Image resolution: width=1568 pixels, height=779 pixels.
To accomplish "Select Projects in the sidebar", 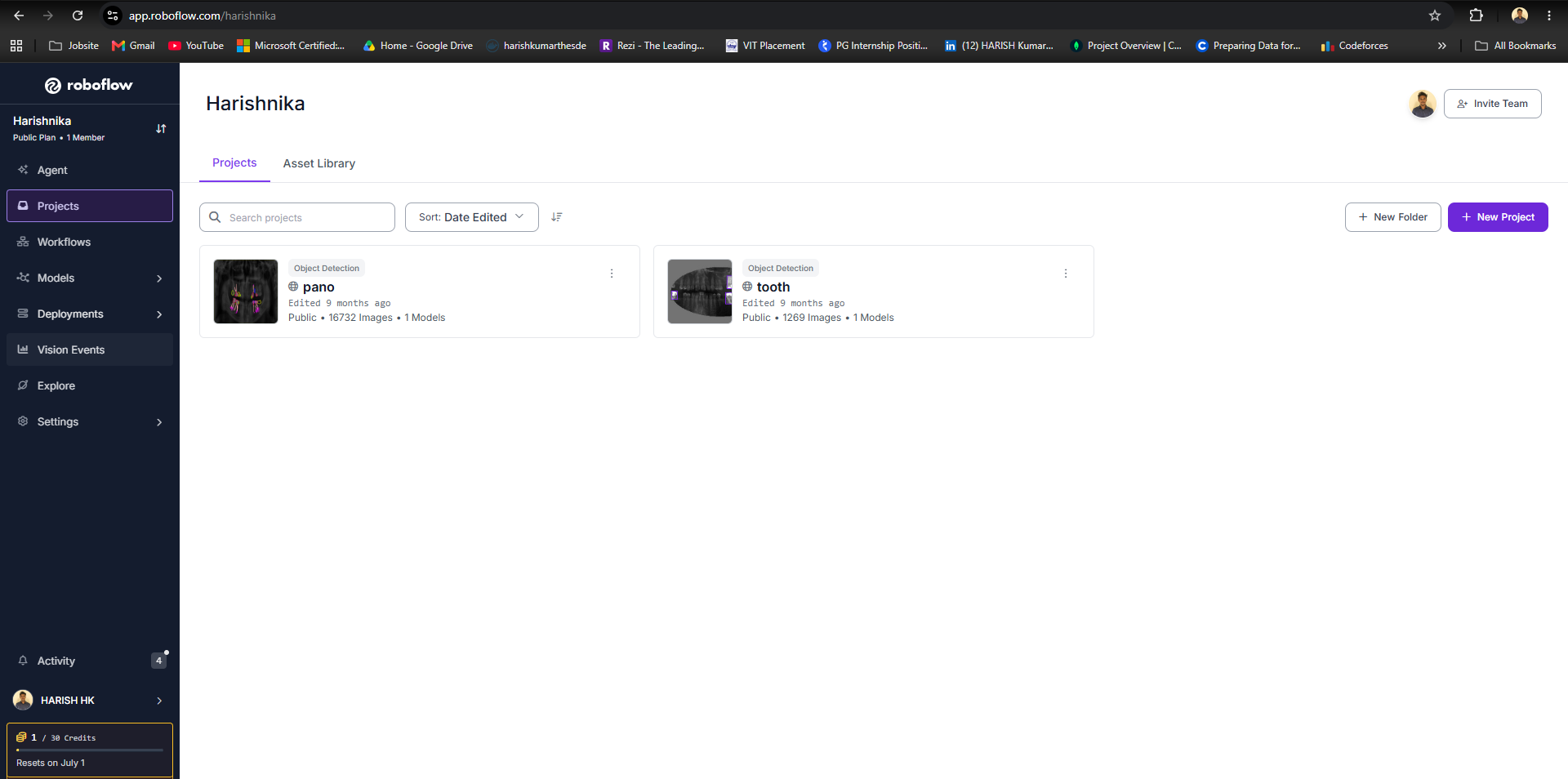I will (90, 206).
